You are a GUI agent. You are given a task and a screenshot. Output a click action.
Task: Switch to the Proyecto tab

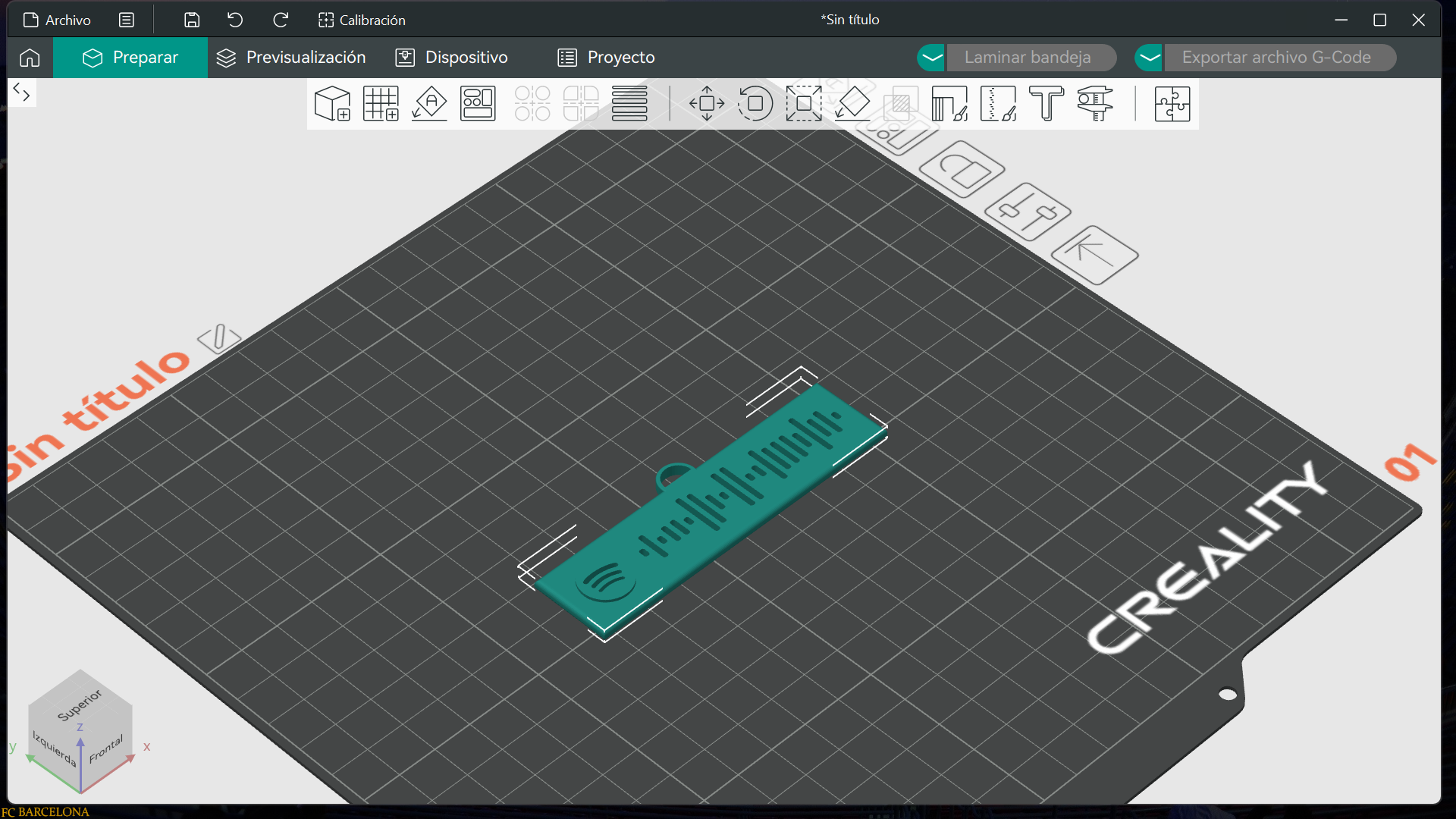pyautogui.click(x=607, y=58)
